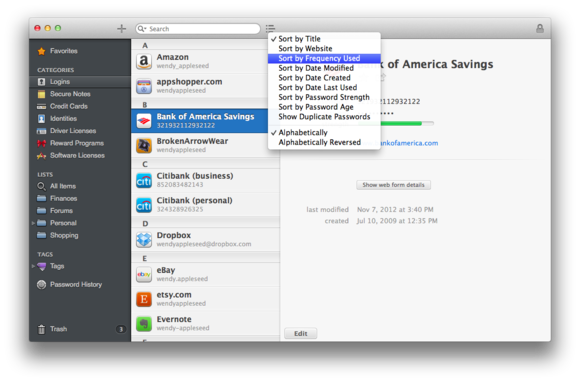Choose Sort by Frequency Used

(x=324, y=58)
